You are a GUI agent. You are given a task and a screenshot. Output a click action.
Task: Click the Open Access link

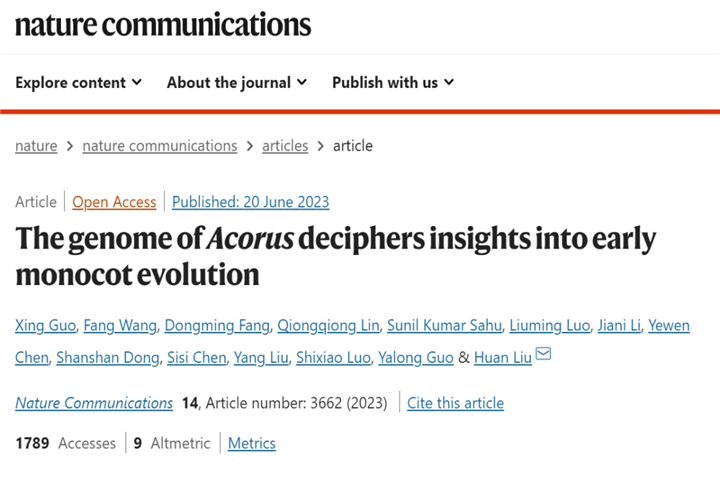click(x=114, y=202)
